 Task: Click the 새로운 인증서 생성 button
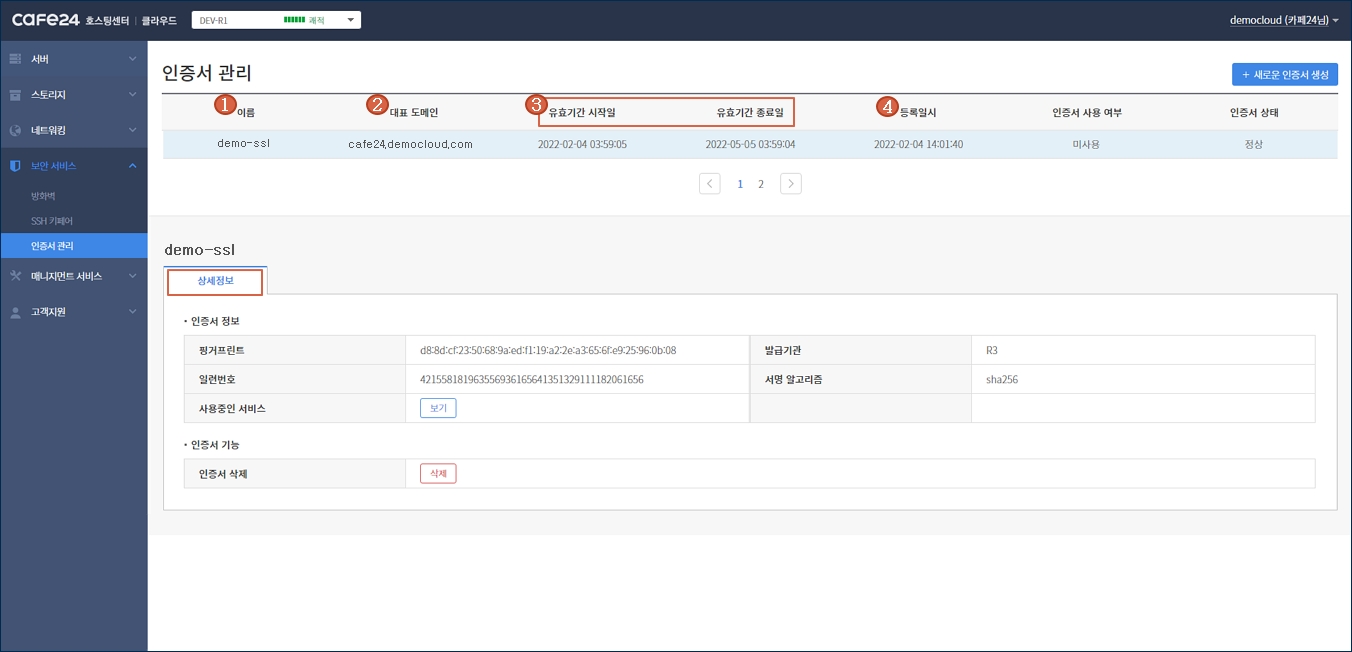(1285, 75)
